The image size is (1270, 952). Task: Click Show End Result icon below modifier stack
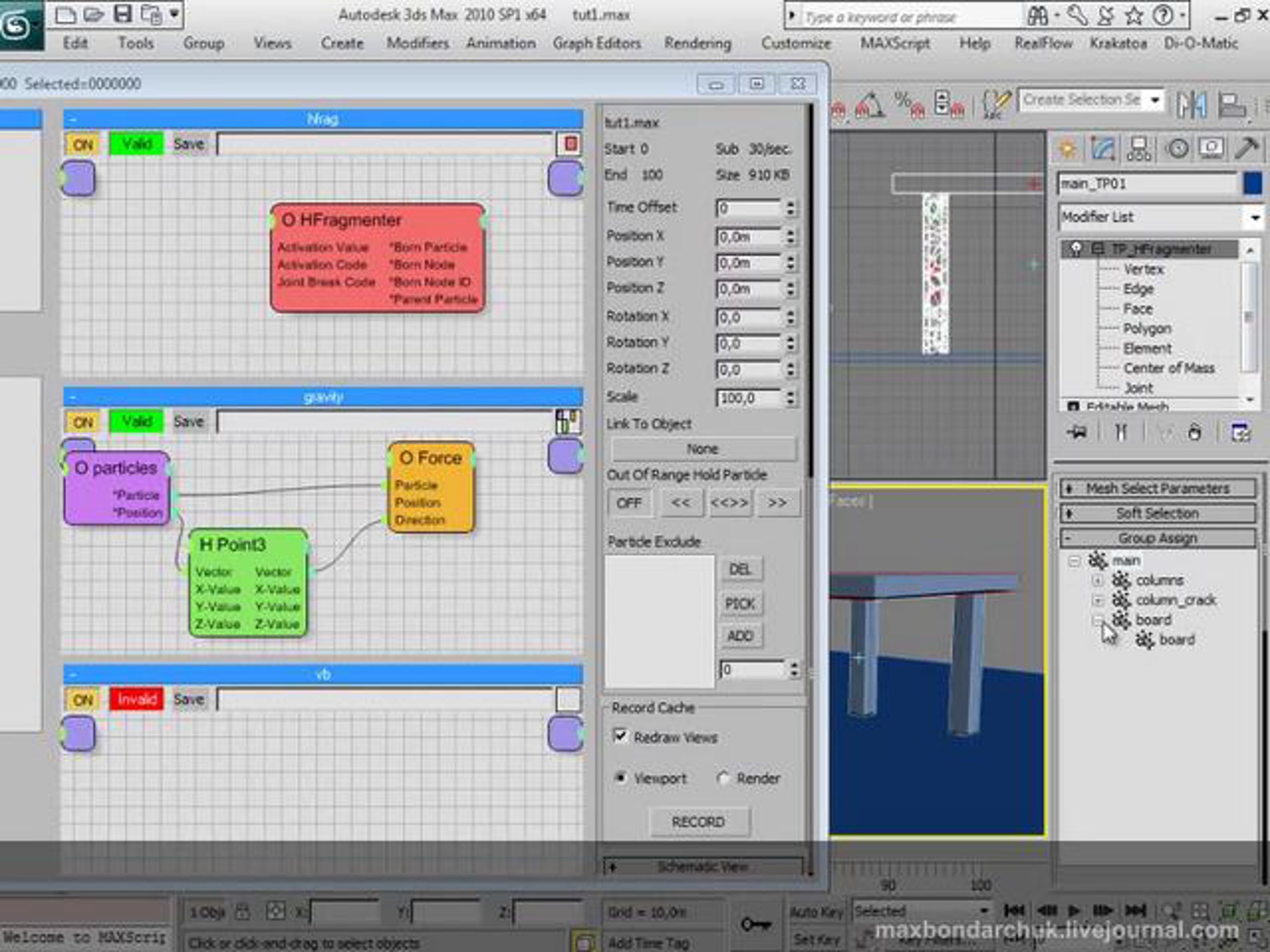click(x=1121, y=432)
